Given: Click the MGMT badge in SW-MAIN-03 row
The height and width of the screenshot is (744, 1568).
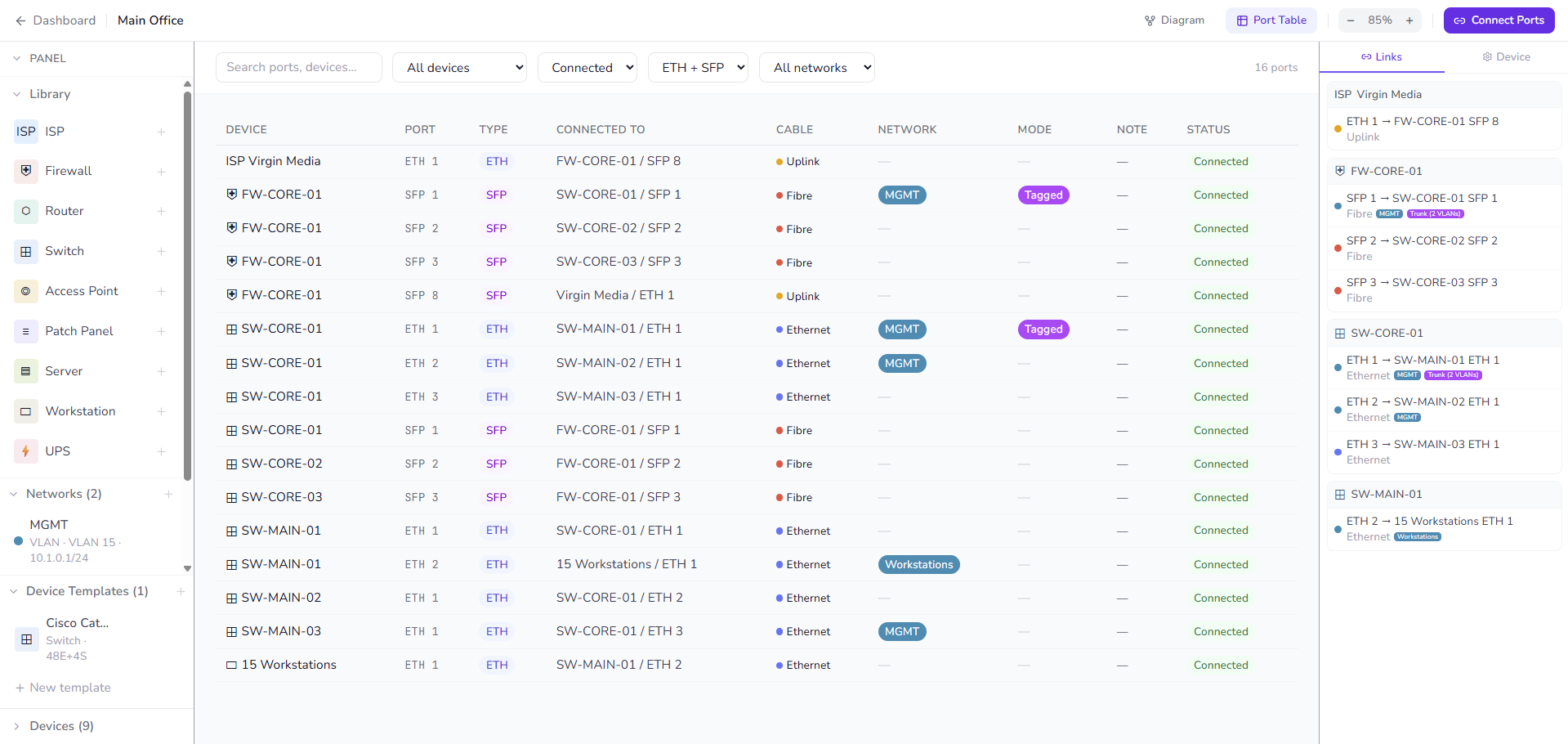Looking at the screenshot, I should click(902, 632).
